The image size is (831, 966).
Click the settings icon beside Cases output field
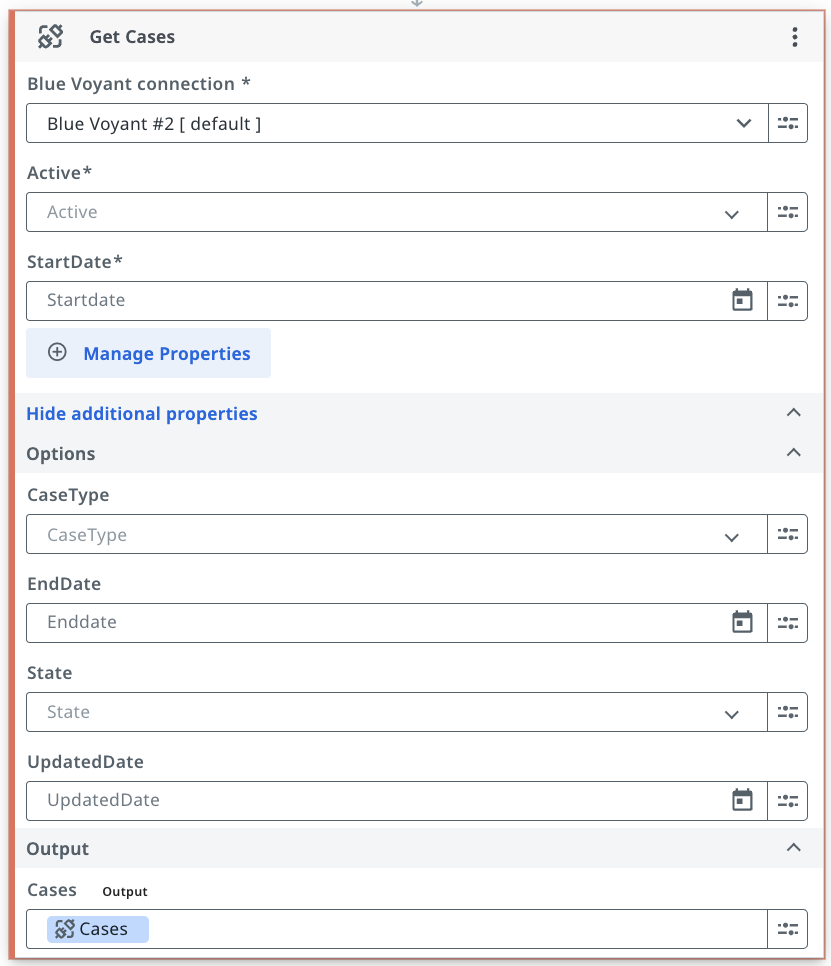tap(788, 929)
